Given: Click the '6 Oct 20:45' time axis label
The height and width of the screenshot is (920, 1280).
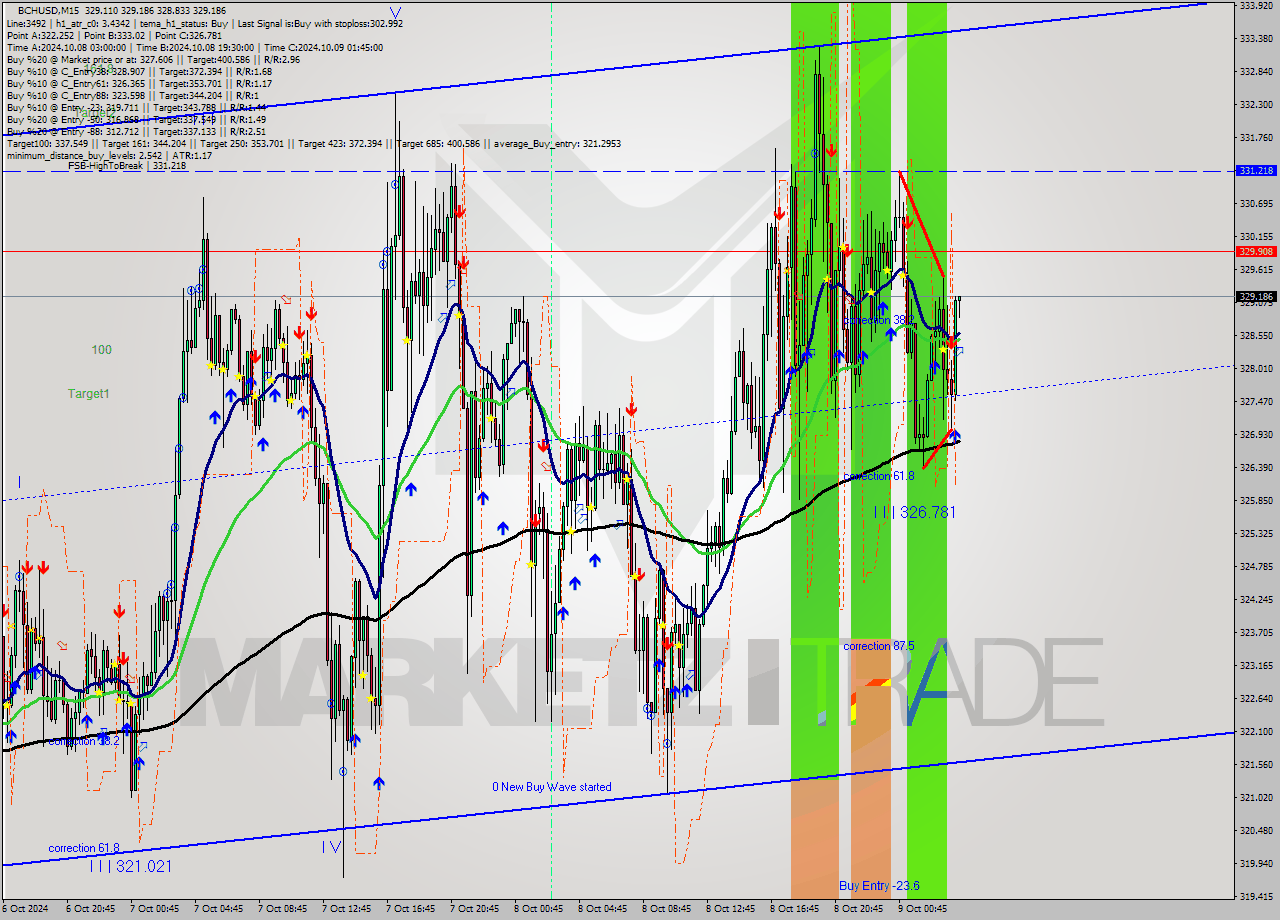Looking at the screenshot, I should [89, 909].
